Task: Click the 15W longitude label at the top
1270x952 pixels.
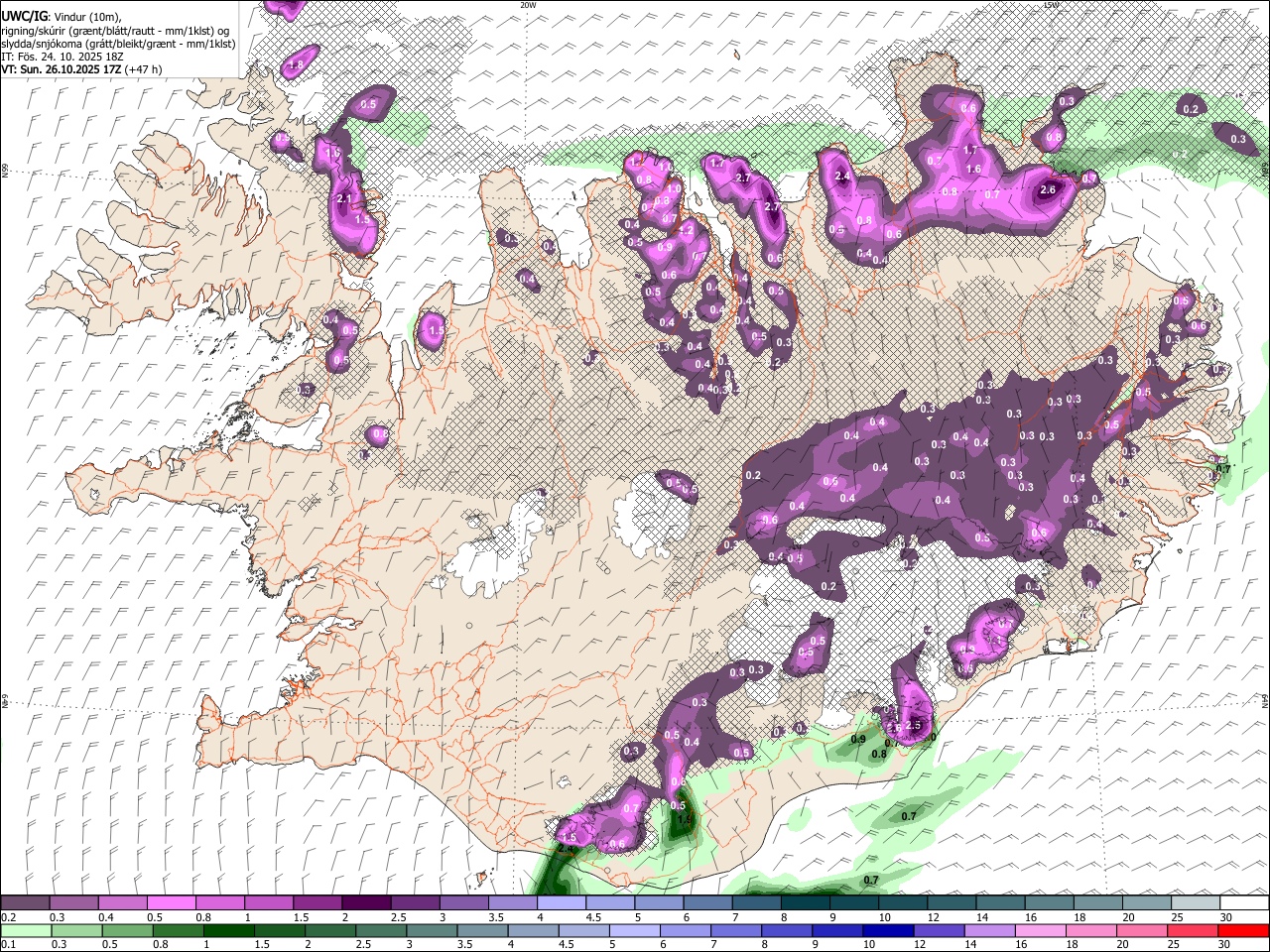Action: coord(1051,5)
